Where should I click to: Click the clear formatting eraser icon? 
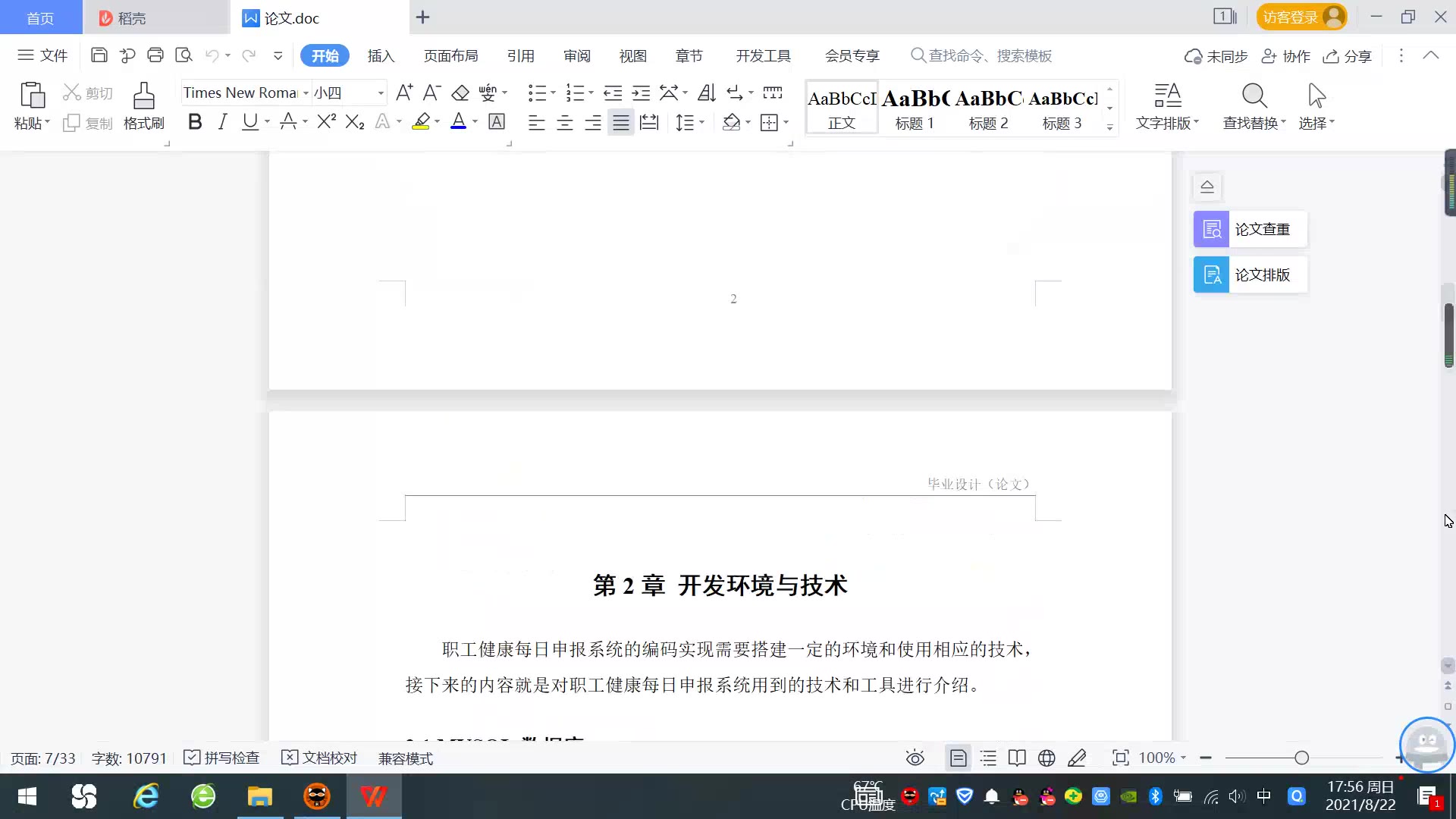point(460,93)
